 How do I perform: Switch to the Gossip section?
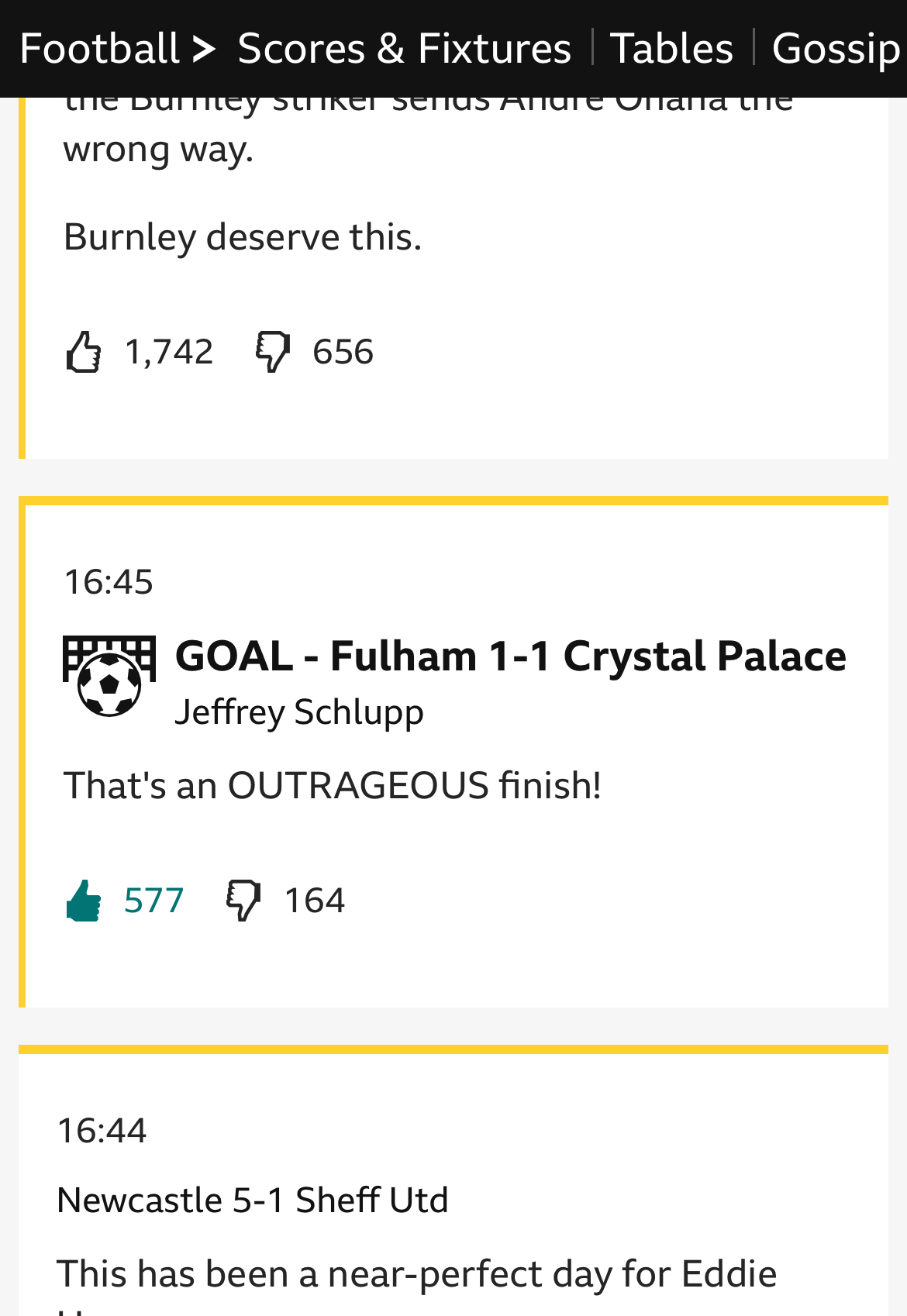[836, 49]
